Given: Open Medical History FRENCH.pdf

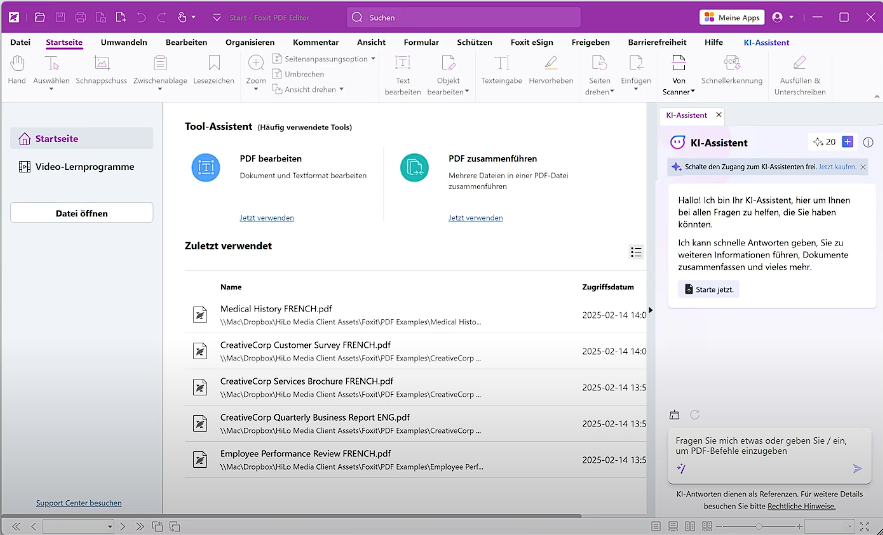Looking at the screenshot, I should (x=416, y=315).
